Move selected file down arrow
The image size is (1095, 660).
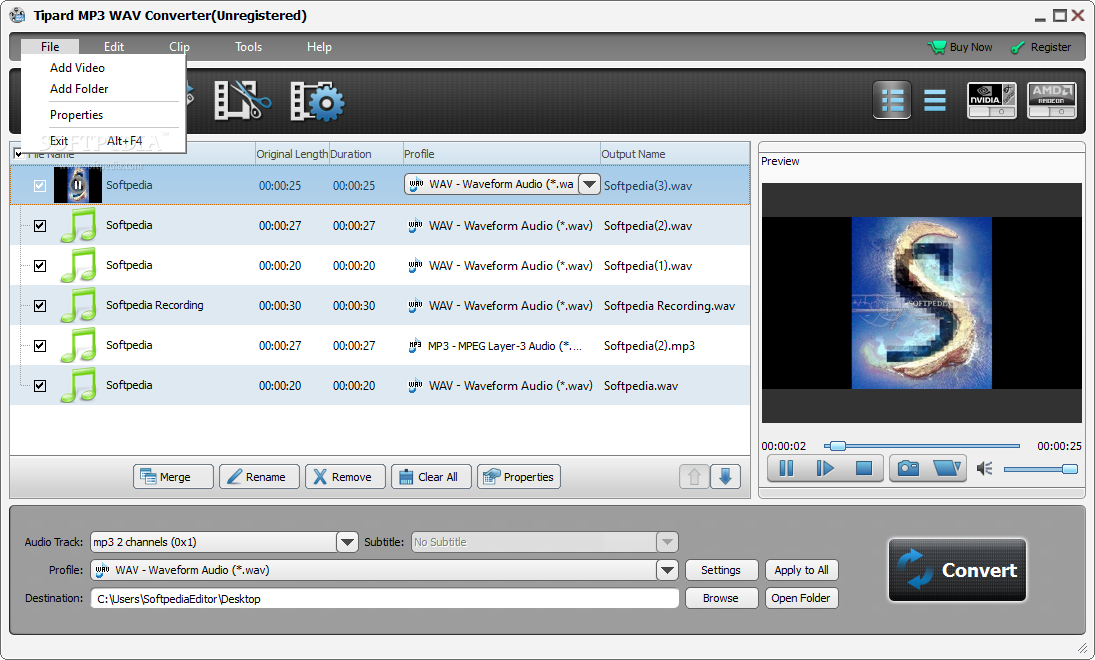726,476
